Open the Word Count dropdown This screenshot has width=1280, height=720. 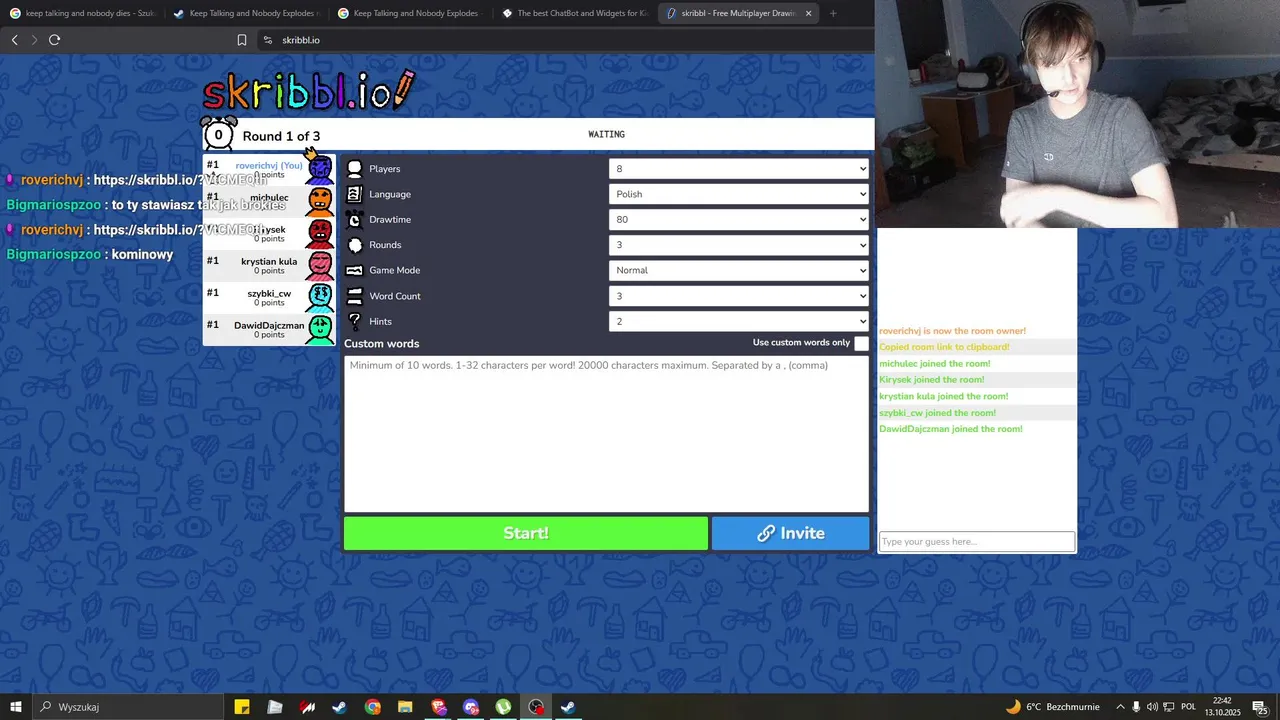(x=738, y=296)
